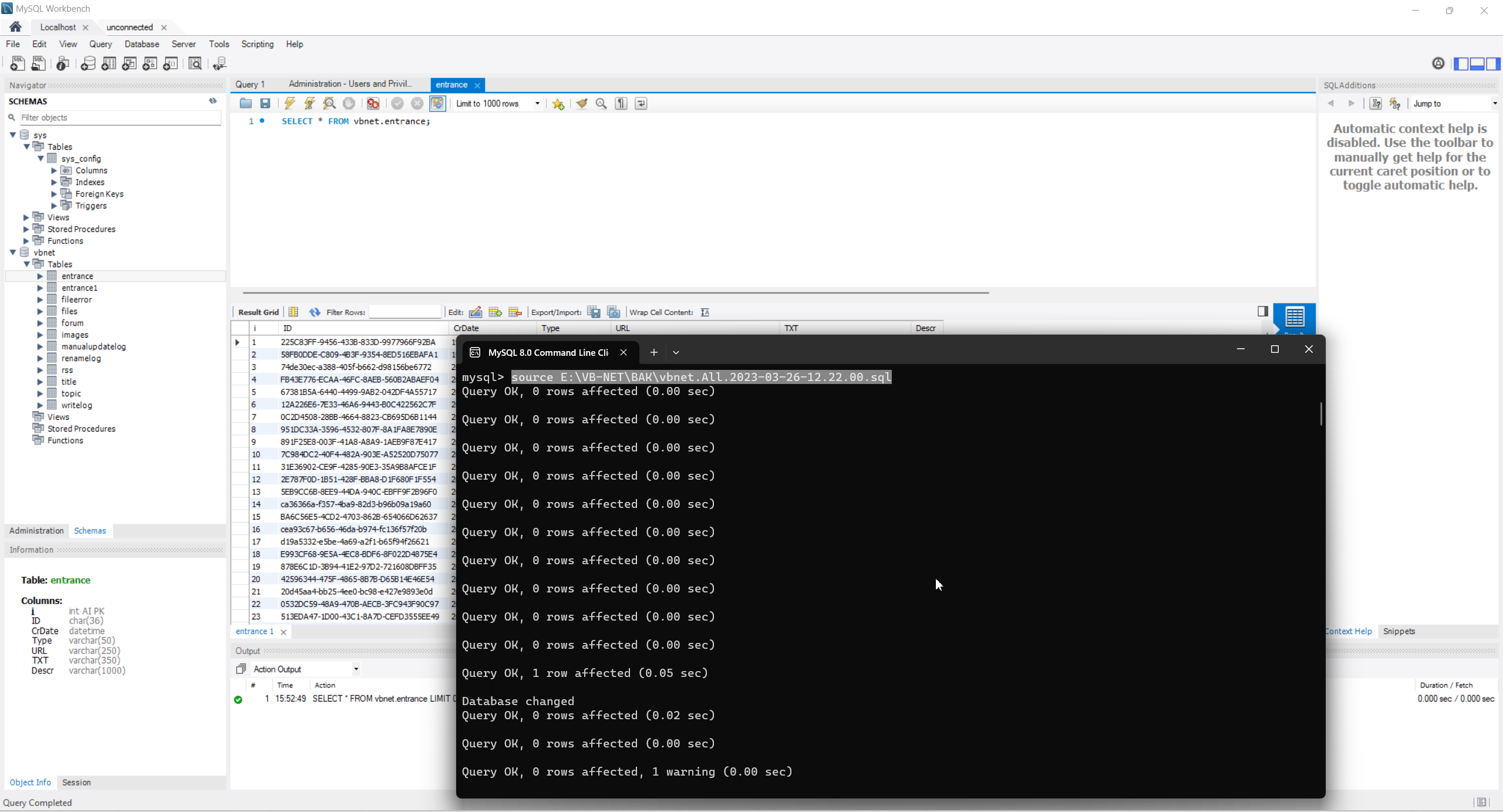
Task: Add query to favorites star icon
Action: [558, 104]
